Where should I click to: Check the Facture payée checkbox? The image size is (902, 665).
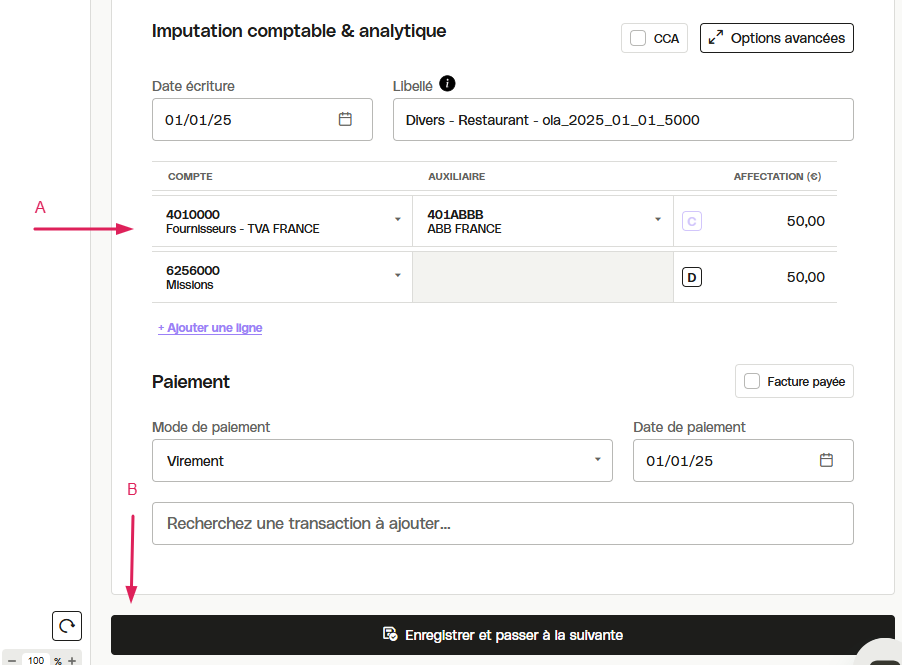(752, 381)
